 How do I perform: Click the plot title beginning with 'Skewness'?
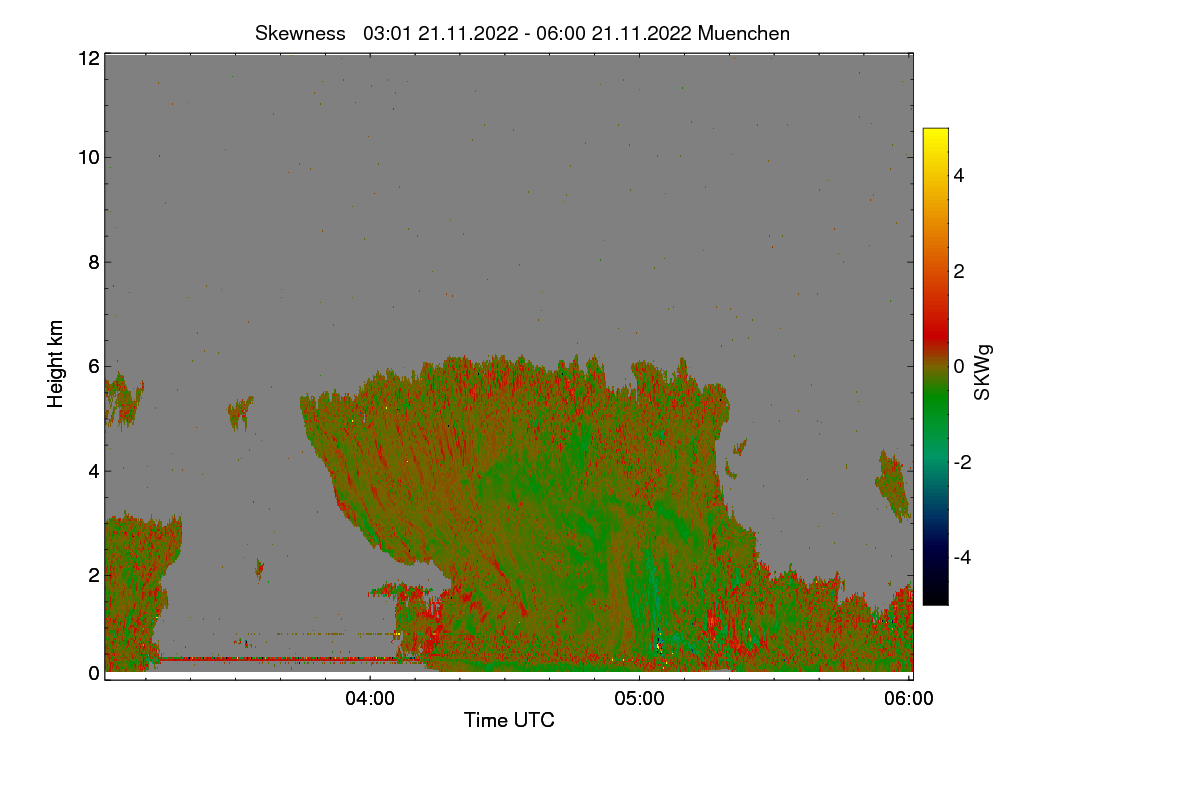(x=522, y=33)
